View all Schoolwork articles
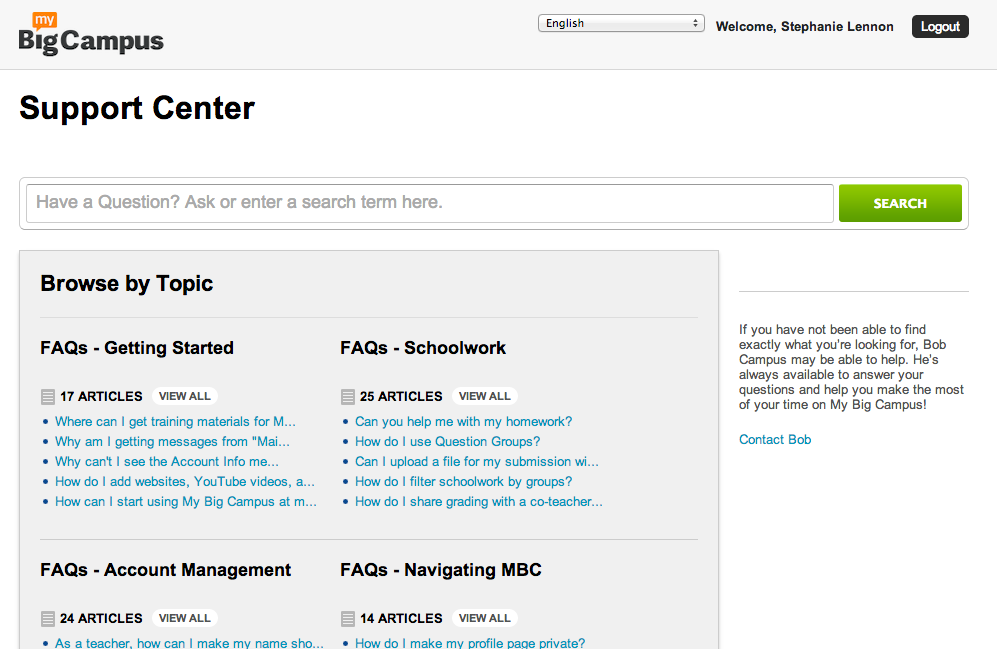Screen dimensions: 997x649 pos(485,396)
